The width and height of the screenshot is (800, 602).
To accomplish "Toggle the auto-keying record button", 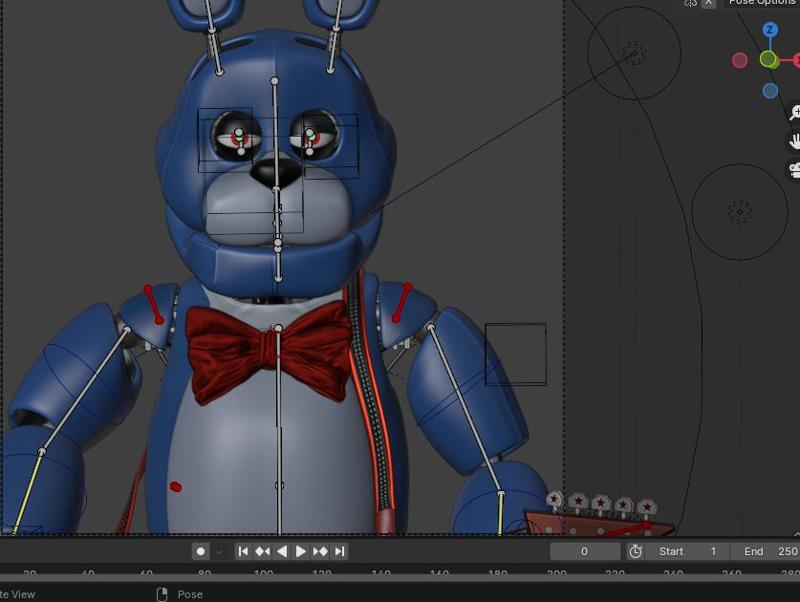I will coord(202,550).
